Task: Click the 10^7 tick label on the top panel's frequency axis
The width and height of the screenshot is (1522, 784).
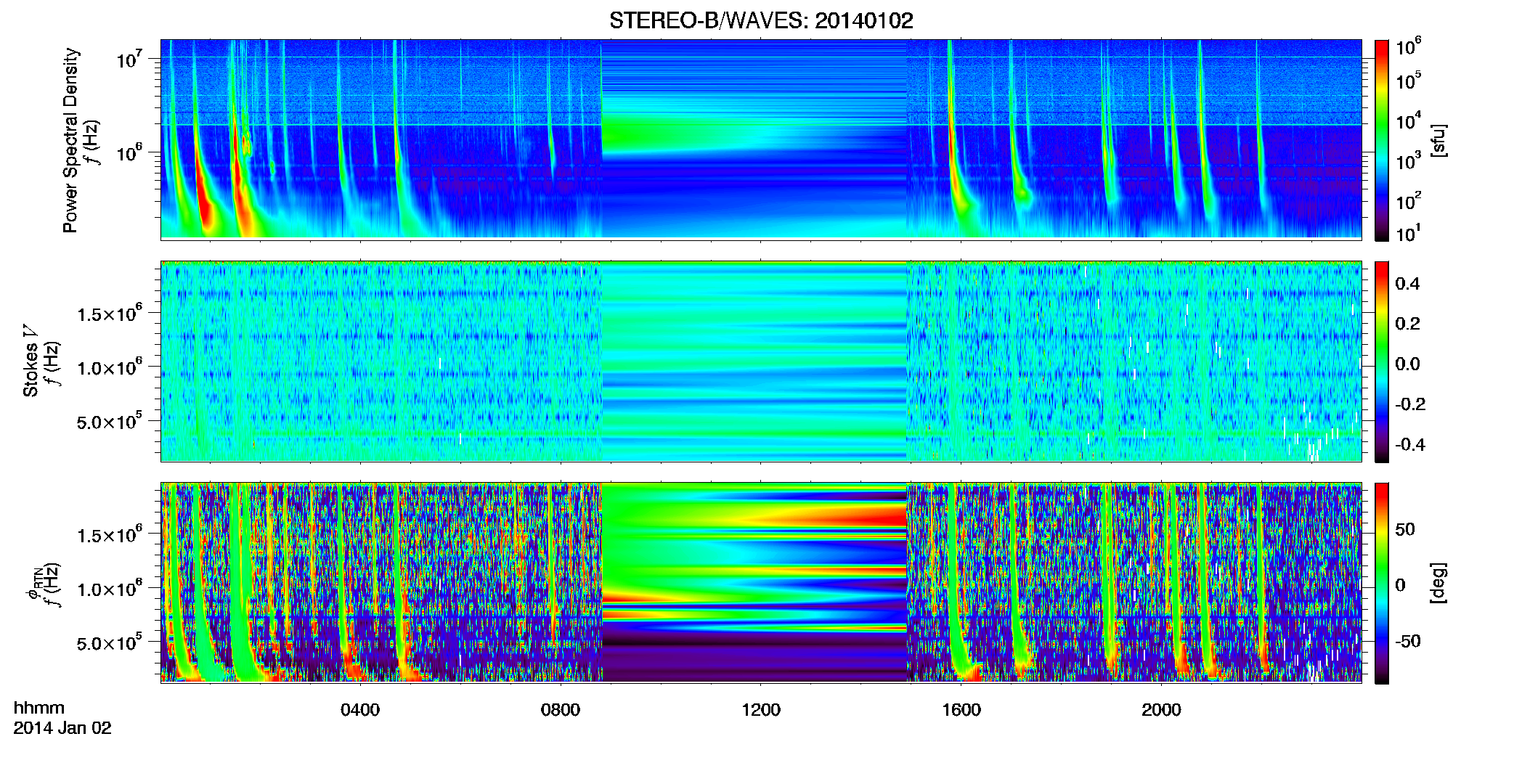Action: [x=131, y=59]
